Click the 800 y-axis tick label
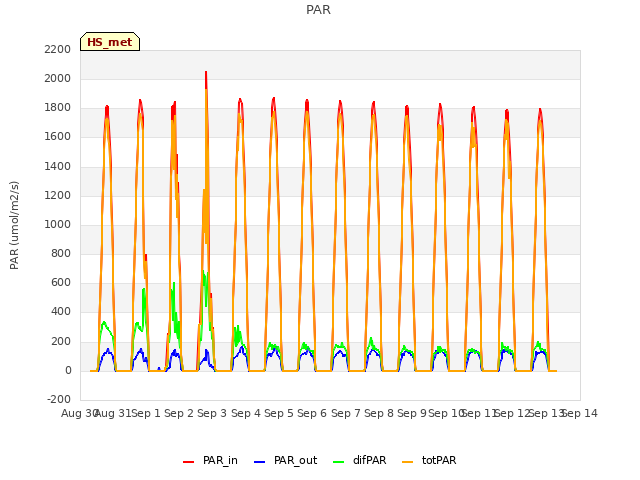The image size is (640, 480). (x=61, y=253)
